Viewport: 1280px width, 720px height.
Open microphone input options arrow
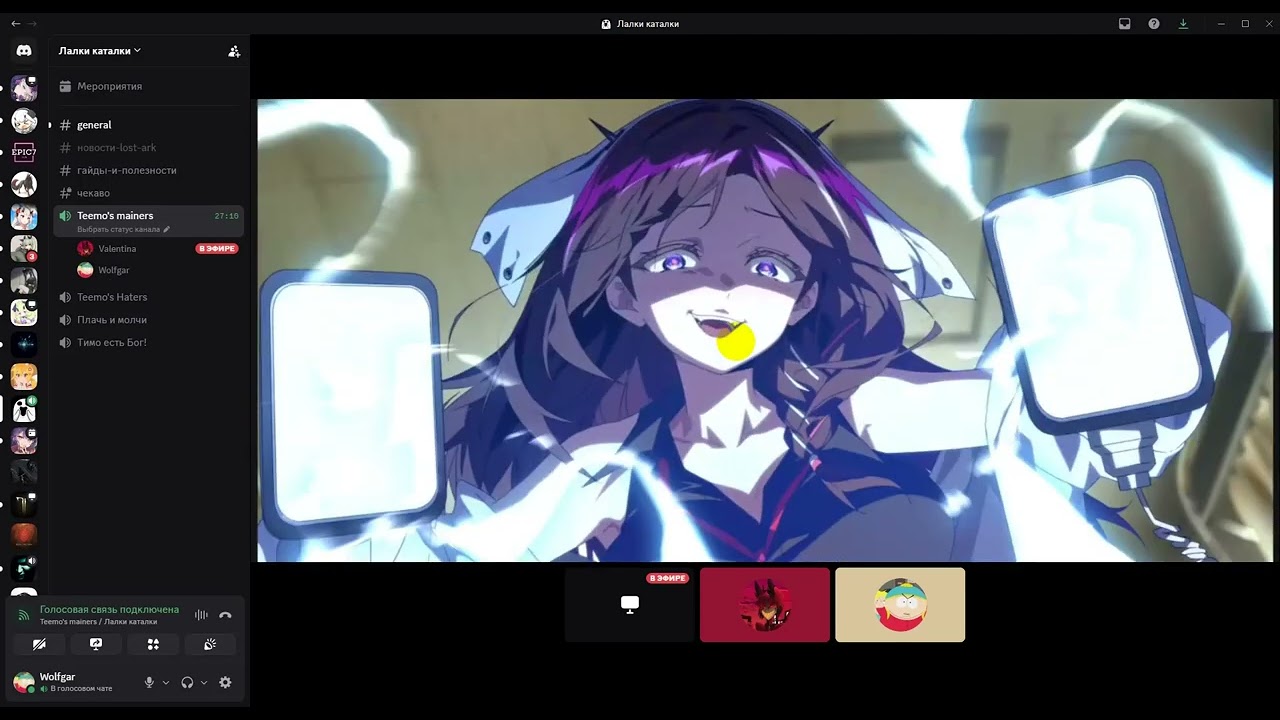[x=166, y=682]
